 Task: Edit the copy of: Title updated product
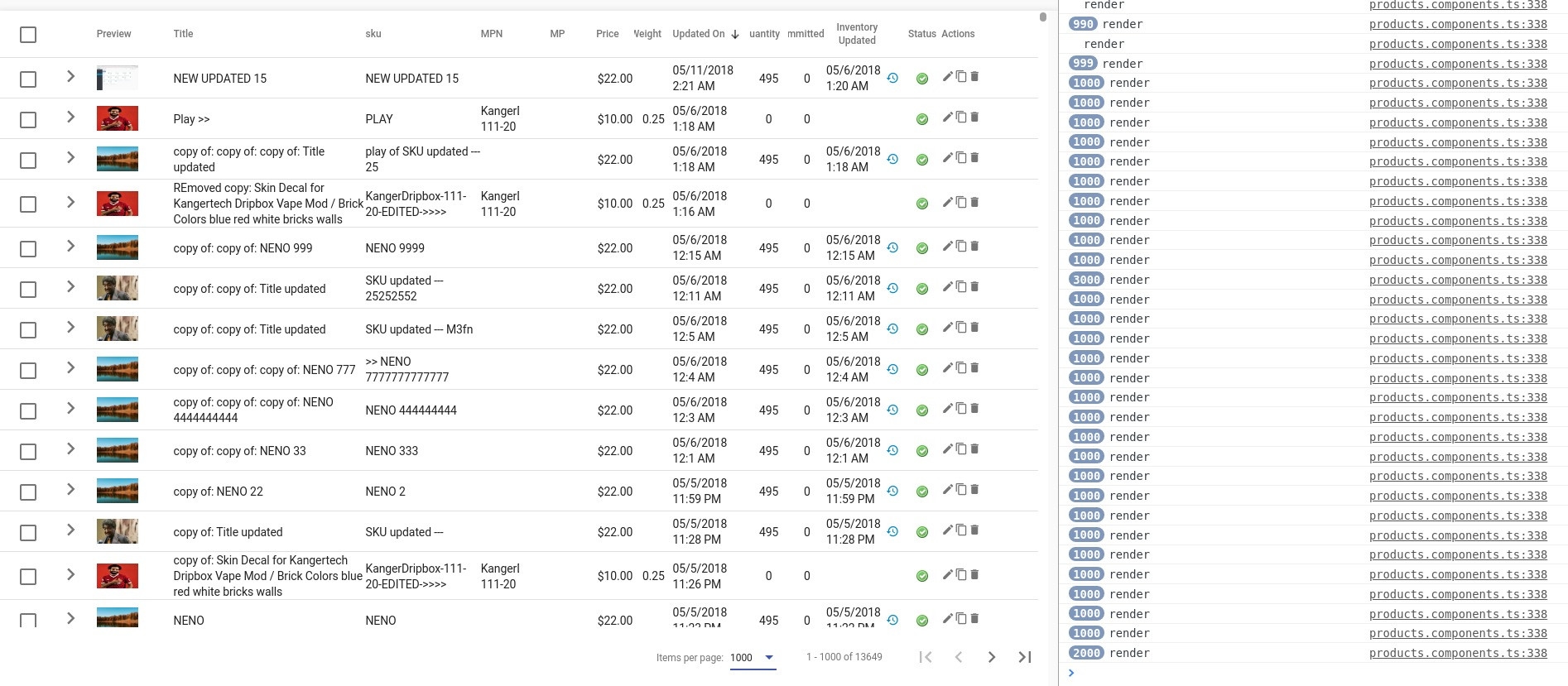pyautogui.click(x=947, y=530)
